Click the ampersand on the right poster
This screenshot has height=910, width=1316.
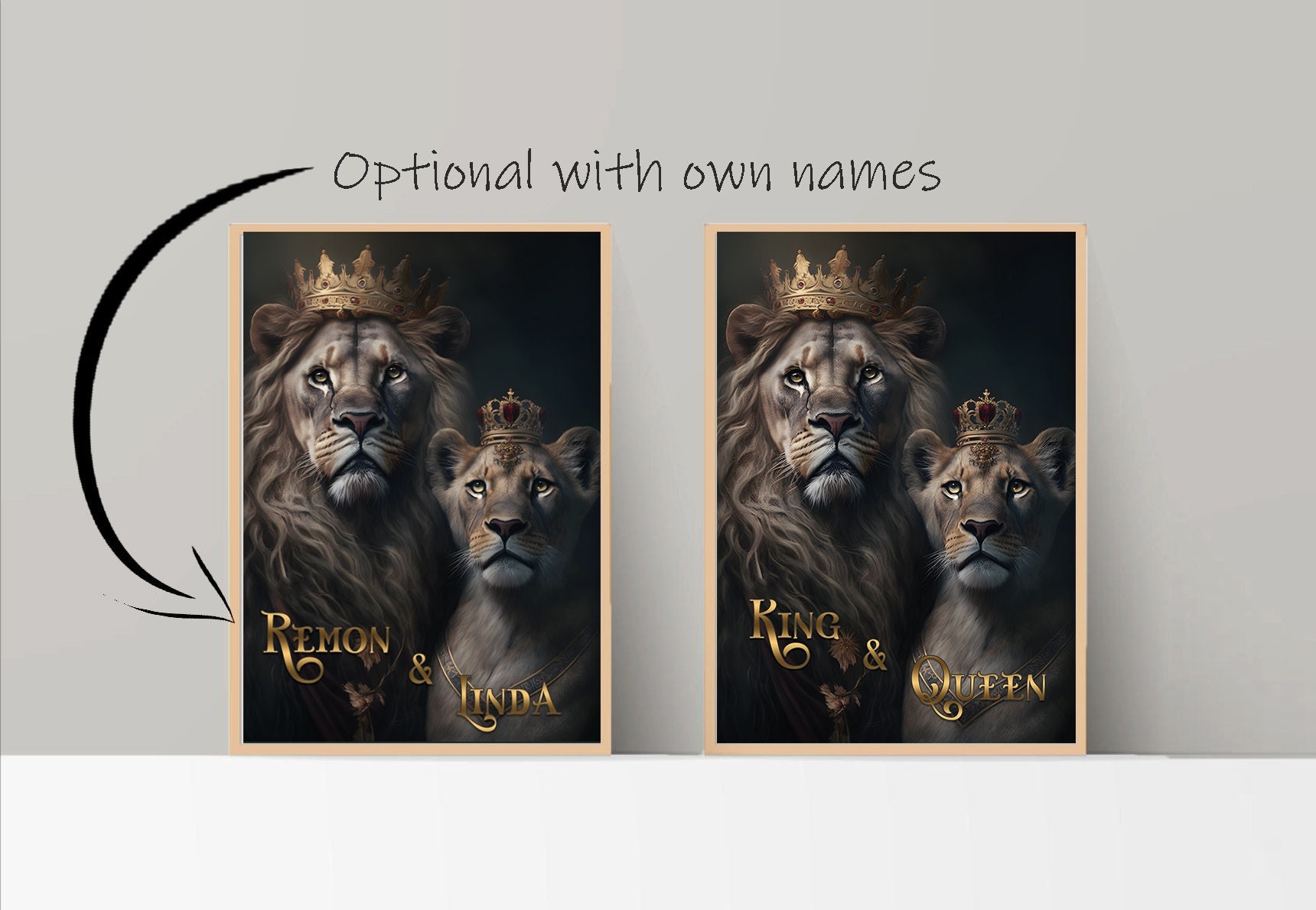(876, 655)
